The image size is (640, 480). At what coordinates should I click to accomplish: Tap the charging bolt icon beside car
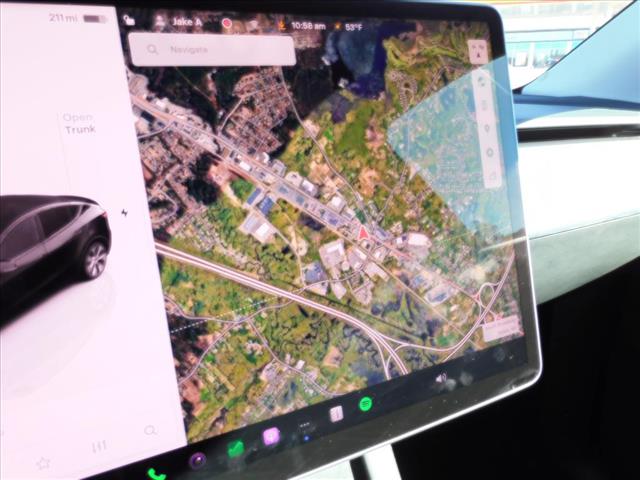pos(124,213)
